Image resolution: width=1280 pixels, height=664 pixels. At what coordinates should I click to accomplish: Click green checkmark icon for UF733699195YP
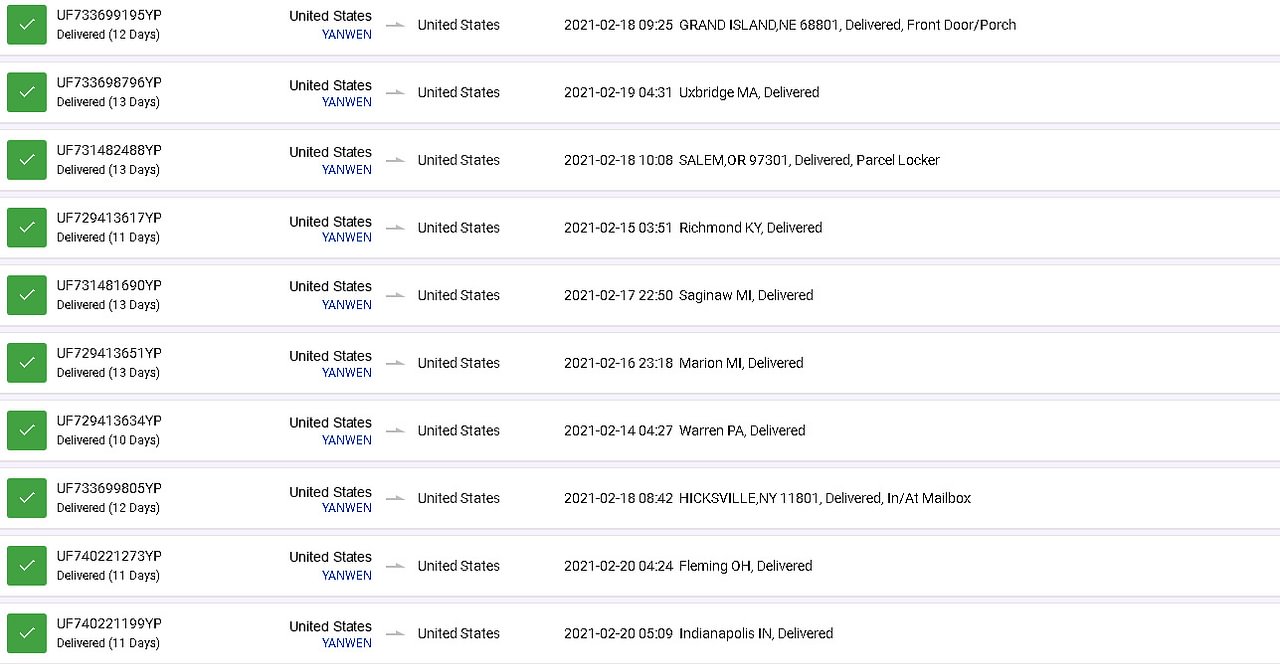point(27,24)
